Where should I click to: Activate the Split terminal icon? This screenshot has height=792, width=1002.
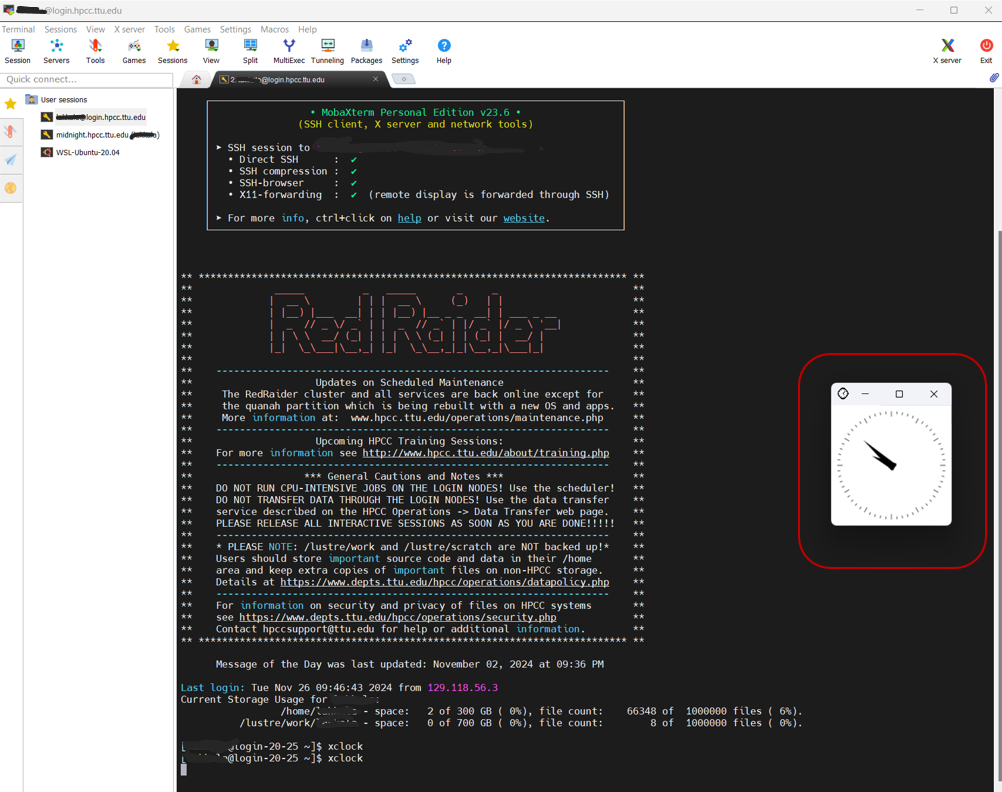pyautogui.click(x=250, y=51)
